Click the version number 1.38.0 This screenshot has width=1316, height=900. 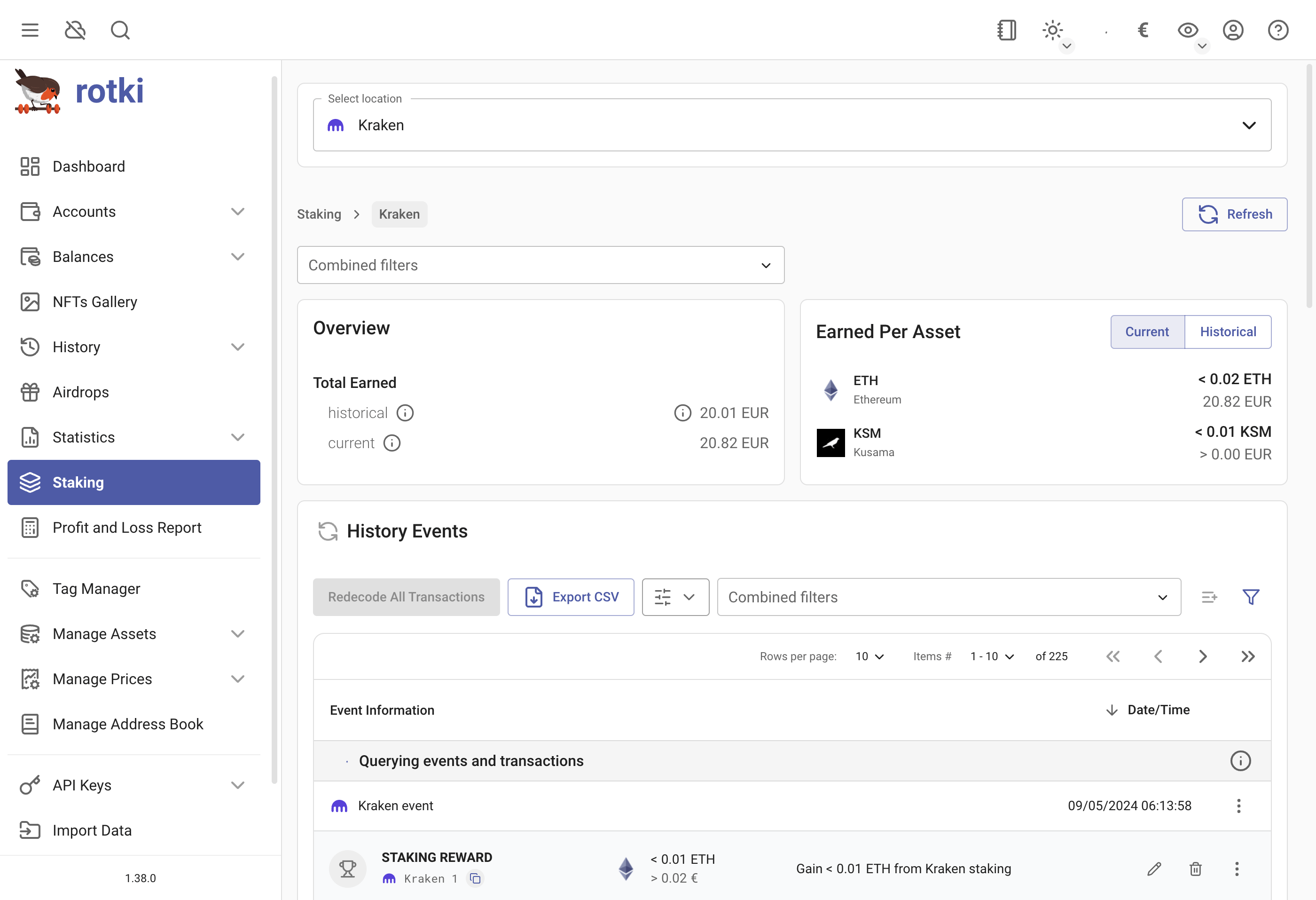[x=141, y=878]
